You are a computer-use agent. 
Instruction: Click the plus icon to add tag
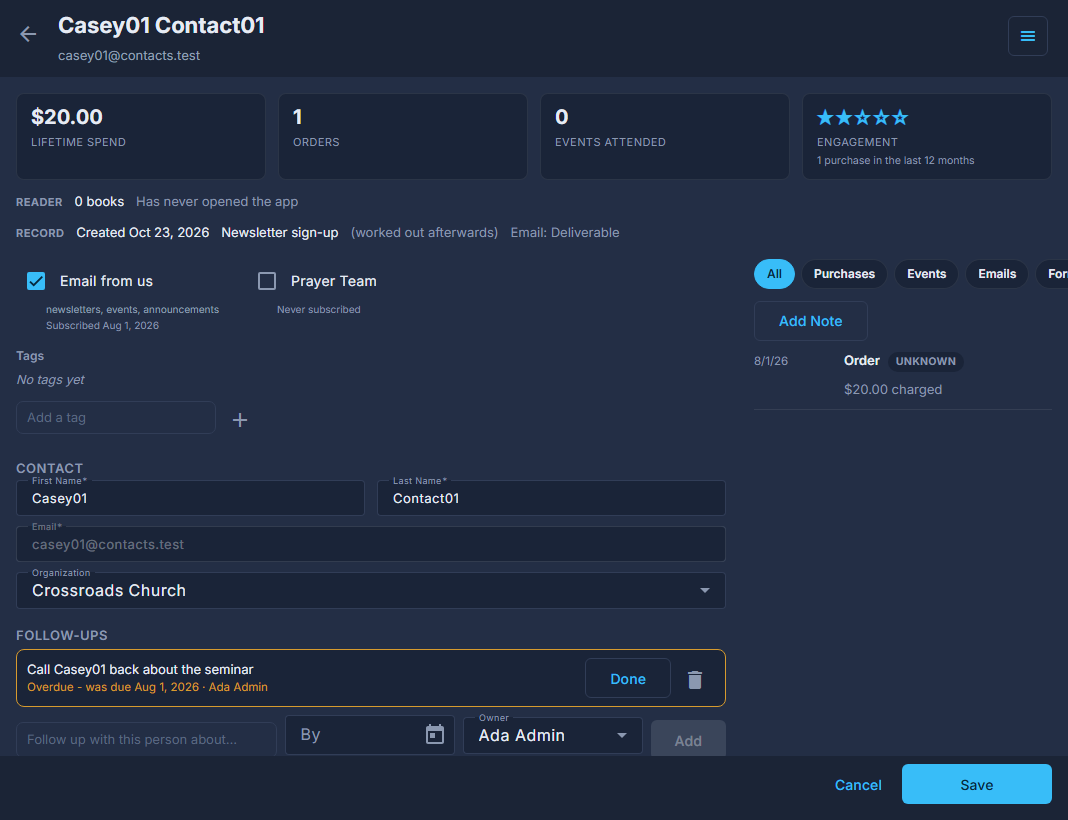tap(240, 420)
